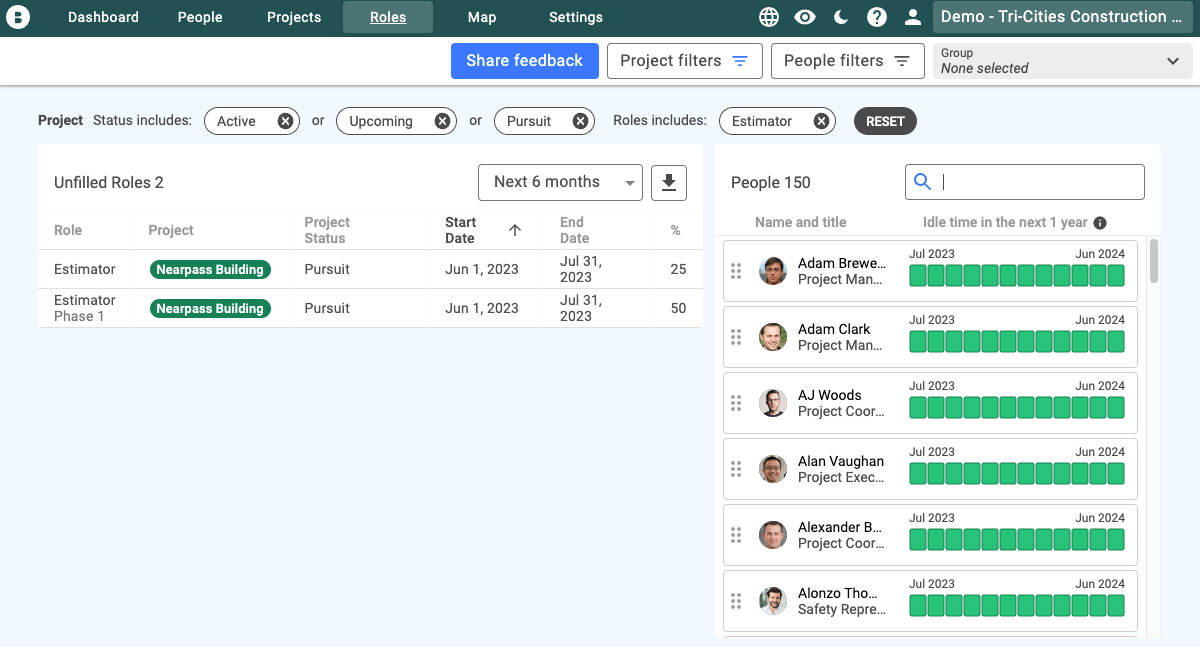Grab the drag handle for Adam Brewer
The image size is (1200, 647).
pos(736,271)
